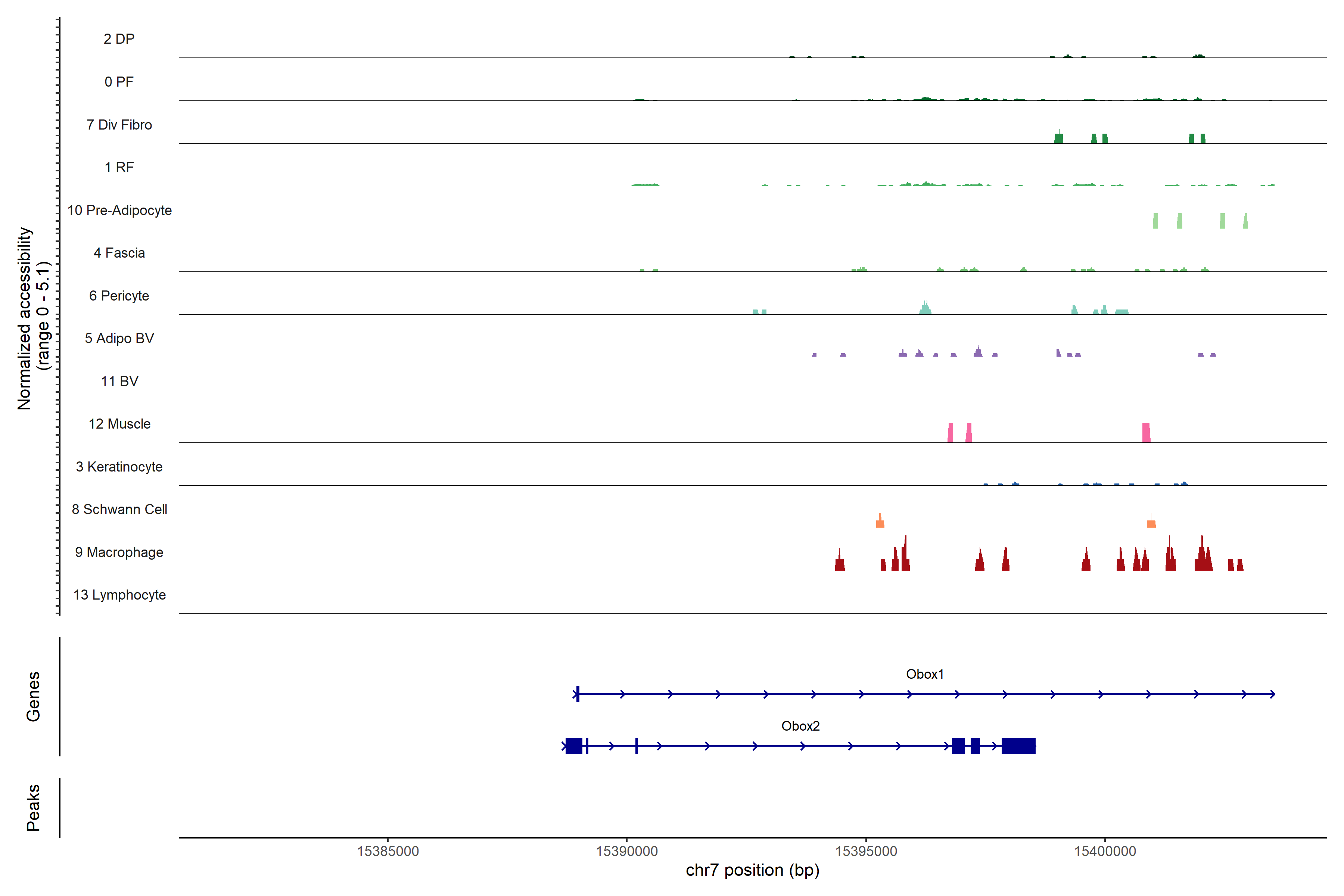Click the 13 Lymphocyte track label
Image resolution: width=1344 pixels, height=896 pixels.
pos(119,595)
